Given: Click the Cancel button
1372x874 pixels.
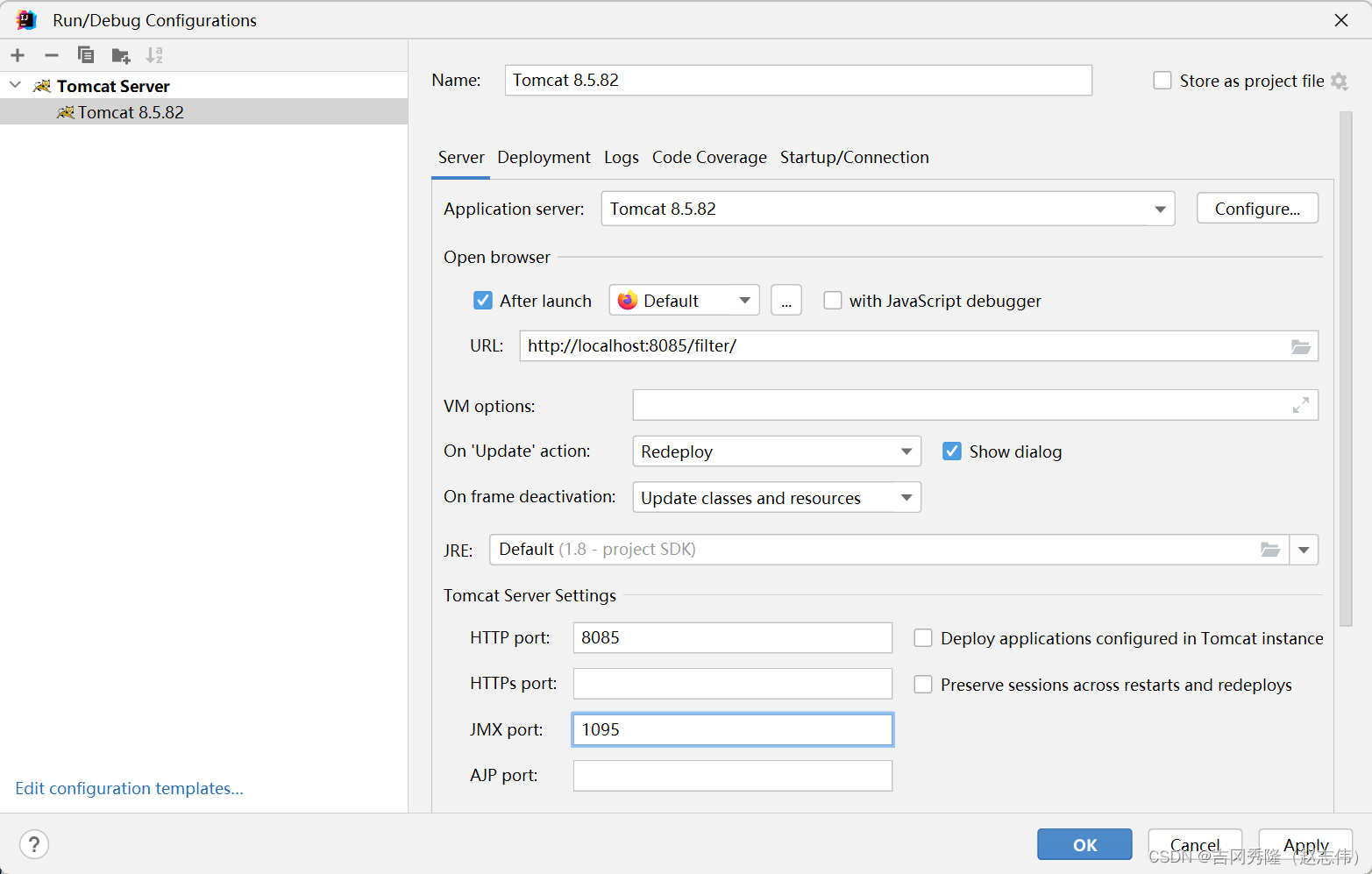Looking at the screenshot, I should click(1195, 845).
